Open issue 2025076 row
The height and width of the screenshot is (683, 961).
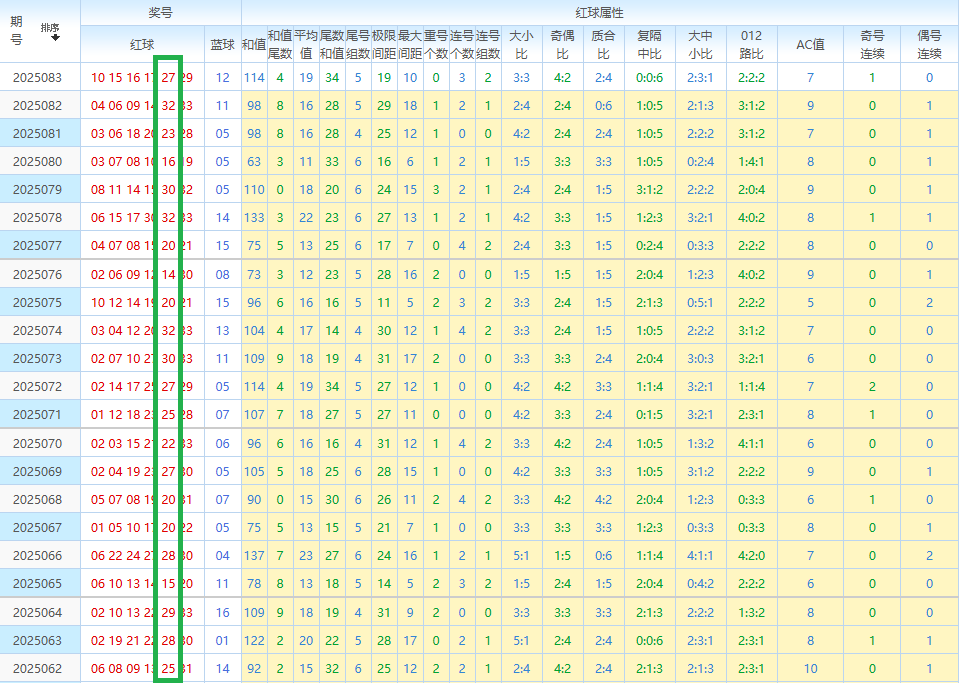[40, 274]
